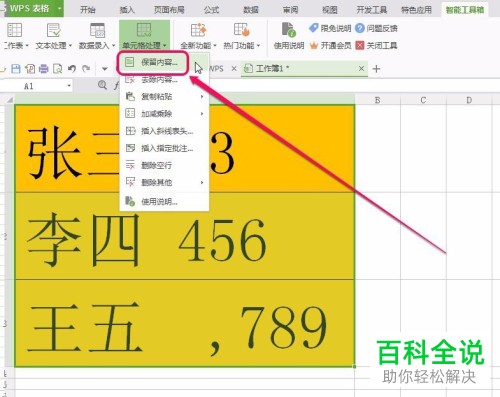500x397 pixels.
Task: Switch to the 页面布局 ribbon tab
Action: [x=169, y=10]
